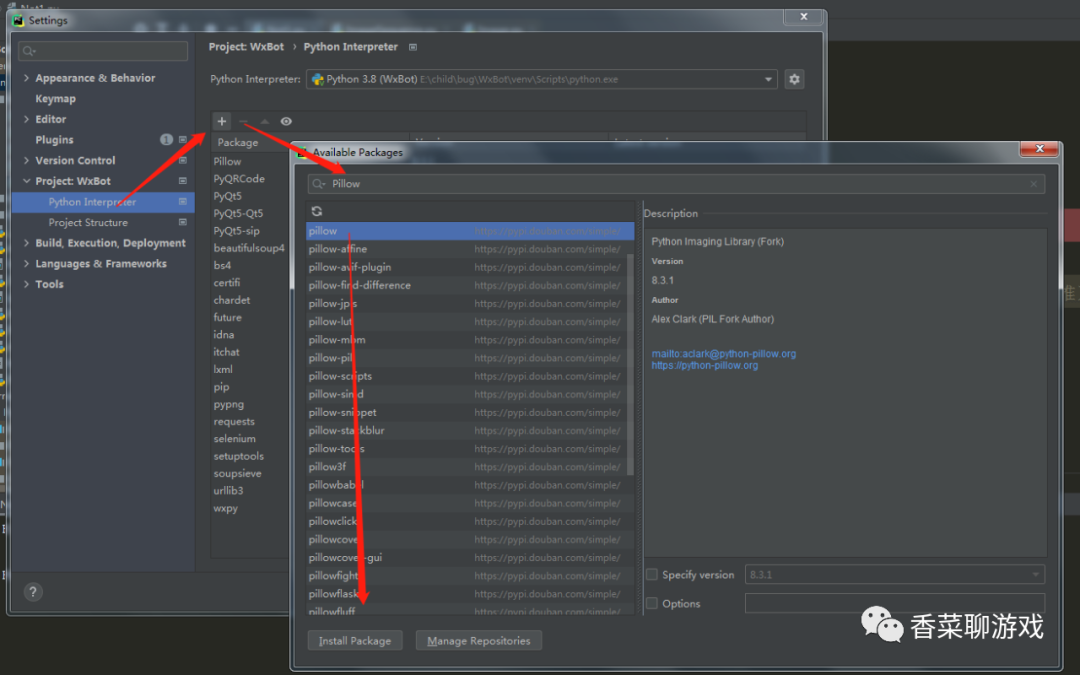Reload the available packages list

[x=317, y=211]
